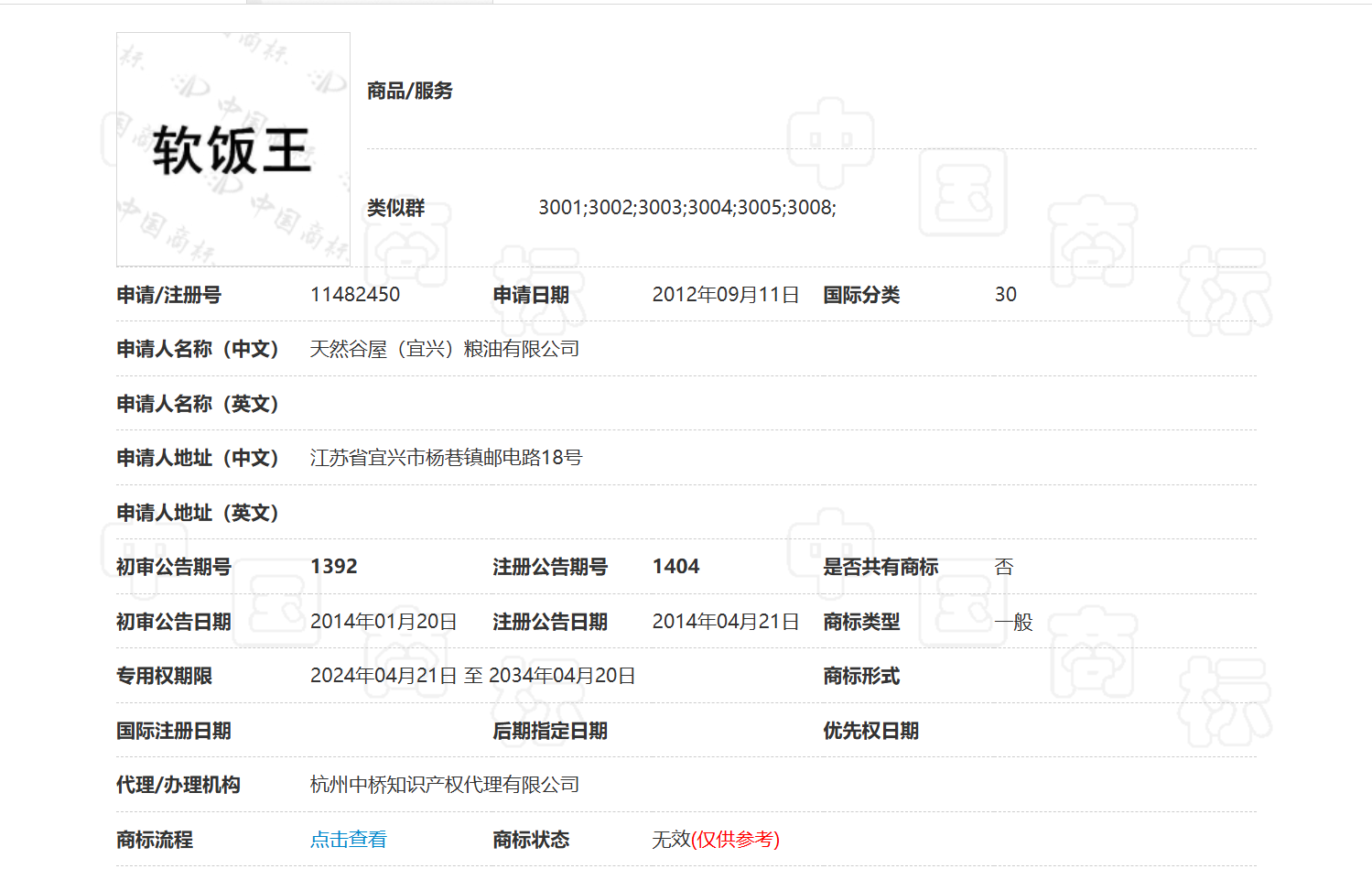
Task: Click the 注册公告期号 label
Action: coord(550,567)
